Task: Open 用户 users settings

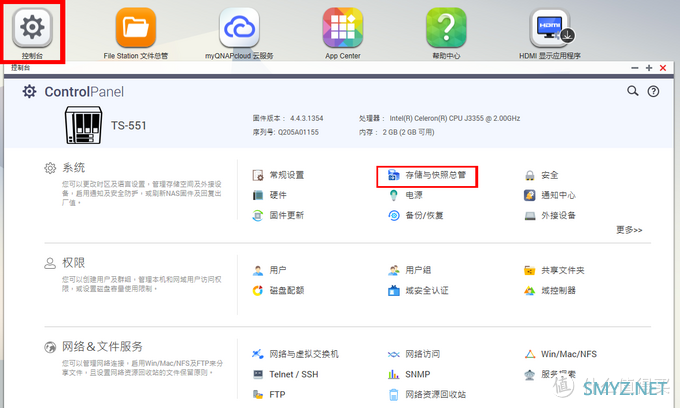Action: pyautogui.click(x=269, y=270)
